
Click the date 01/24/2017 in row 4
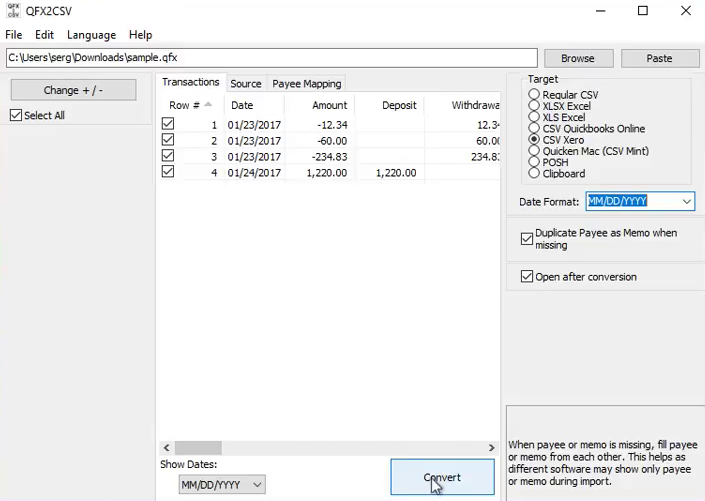tap(254, 173)
